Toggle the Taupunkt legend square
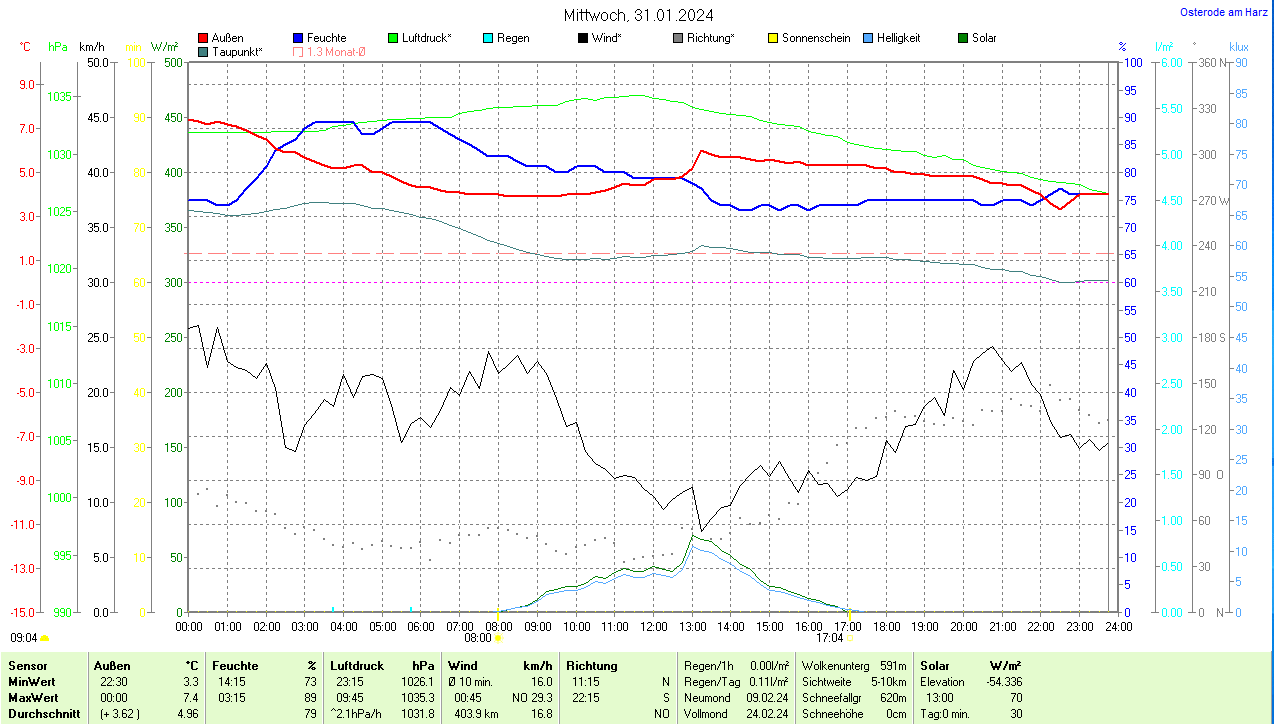This screenshot has width=1274, height=724. (x=204, y=51)
